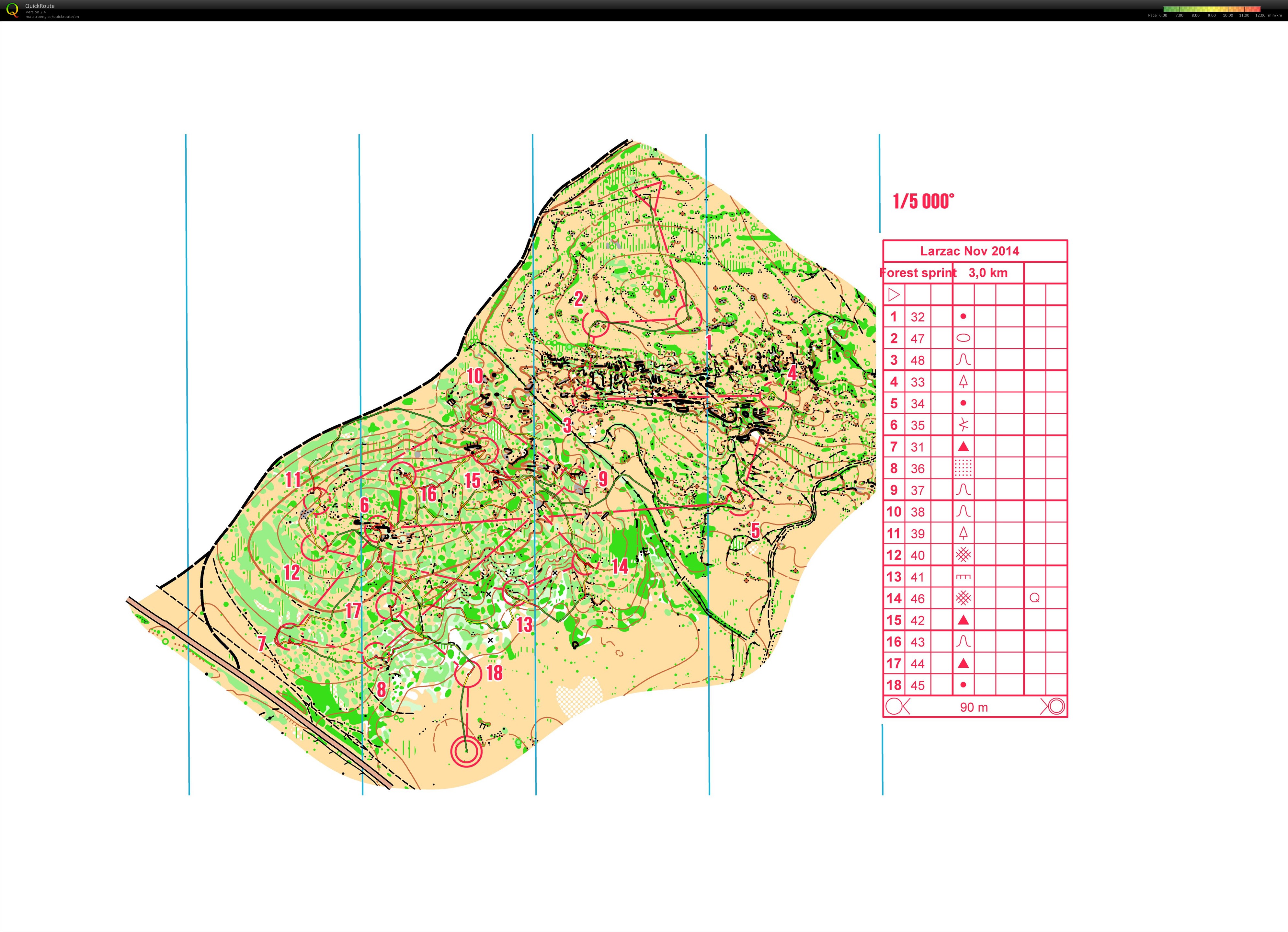Click control code 45 in the sheet
This screenshot has height=932, width=1288.
[918, 685]
